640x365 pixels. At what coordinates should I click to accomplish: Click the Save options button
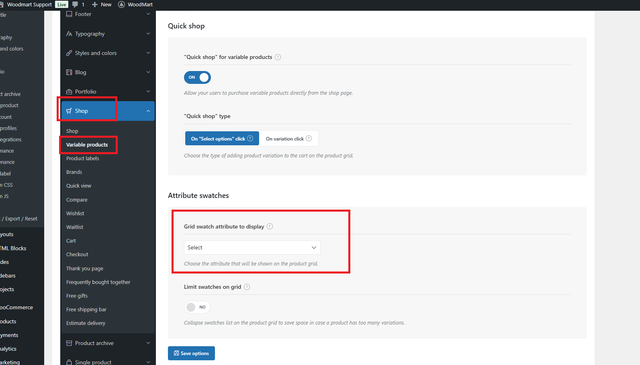click(191, 353)
